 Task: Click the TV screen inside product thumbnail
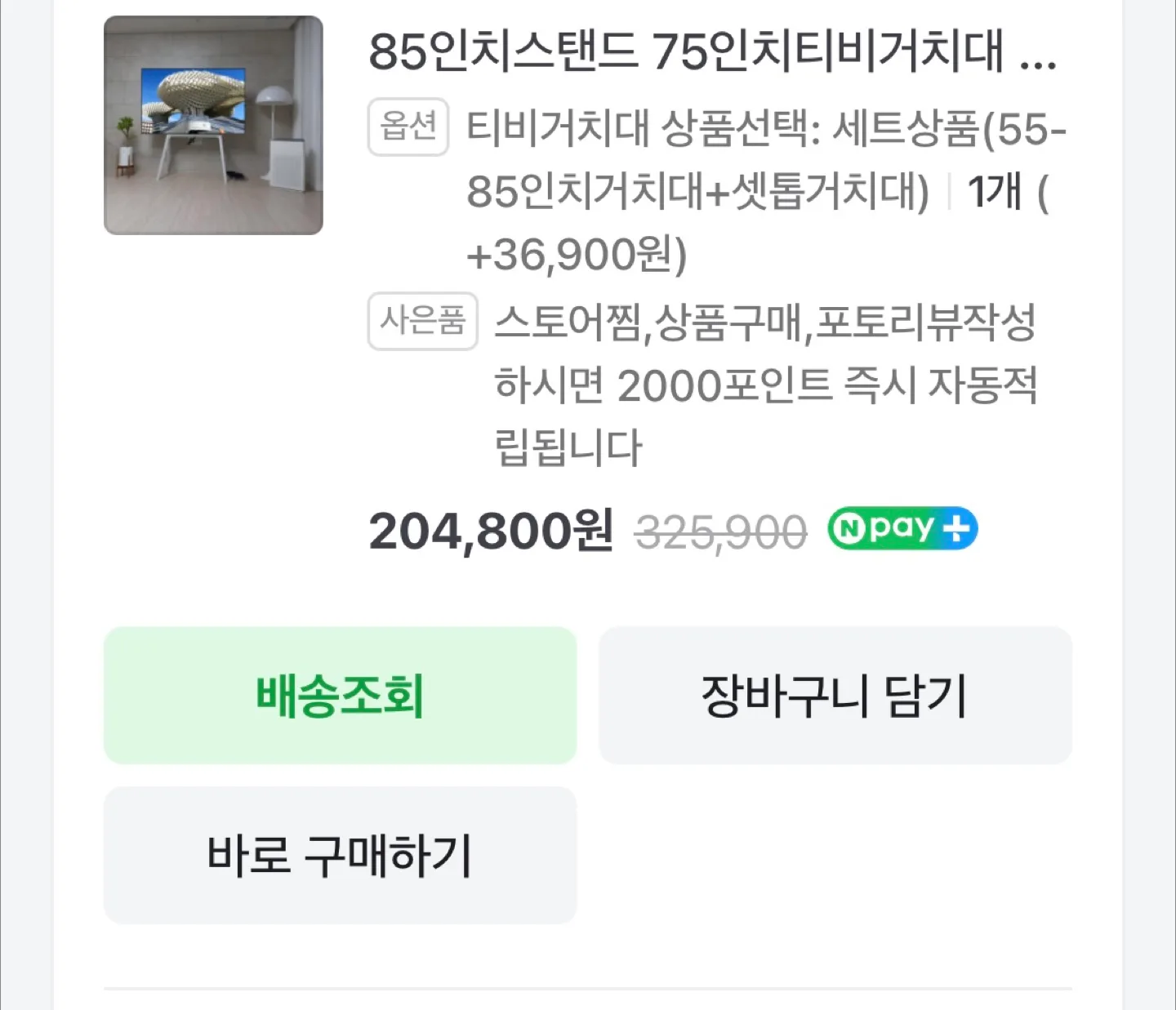pos(193,101)
